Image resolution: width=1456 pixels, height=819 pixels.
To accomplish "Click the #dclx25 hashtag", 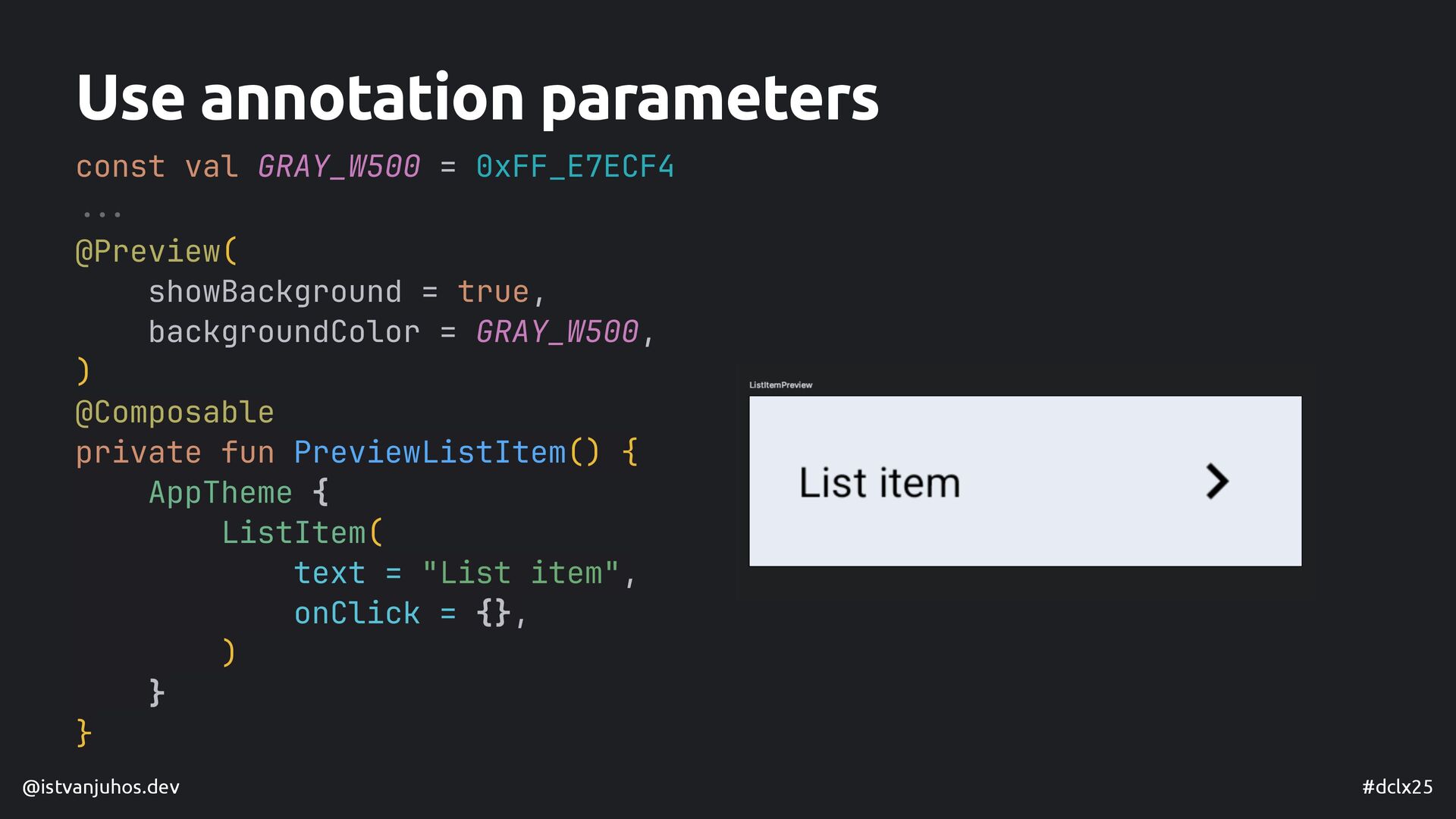I will [x=1397, y=787].
